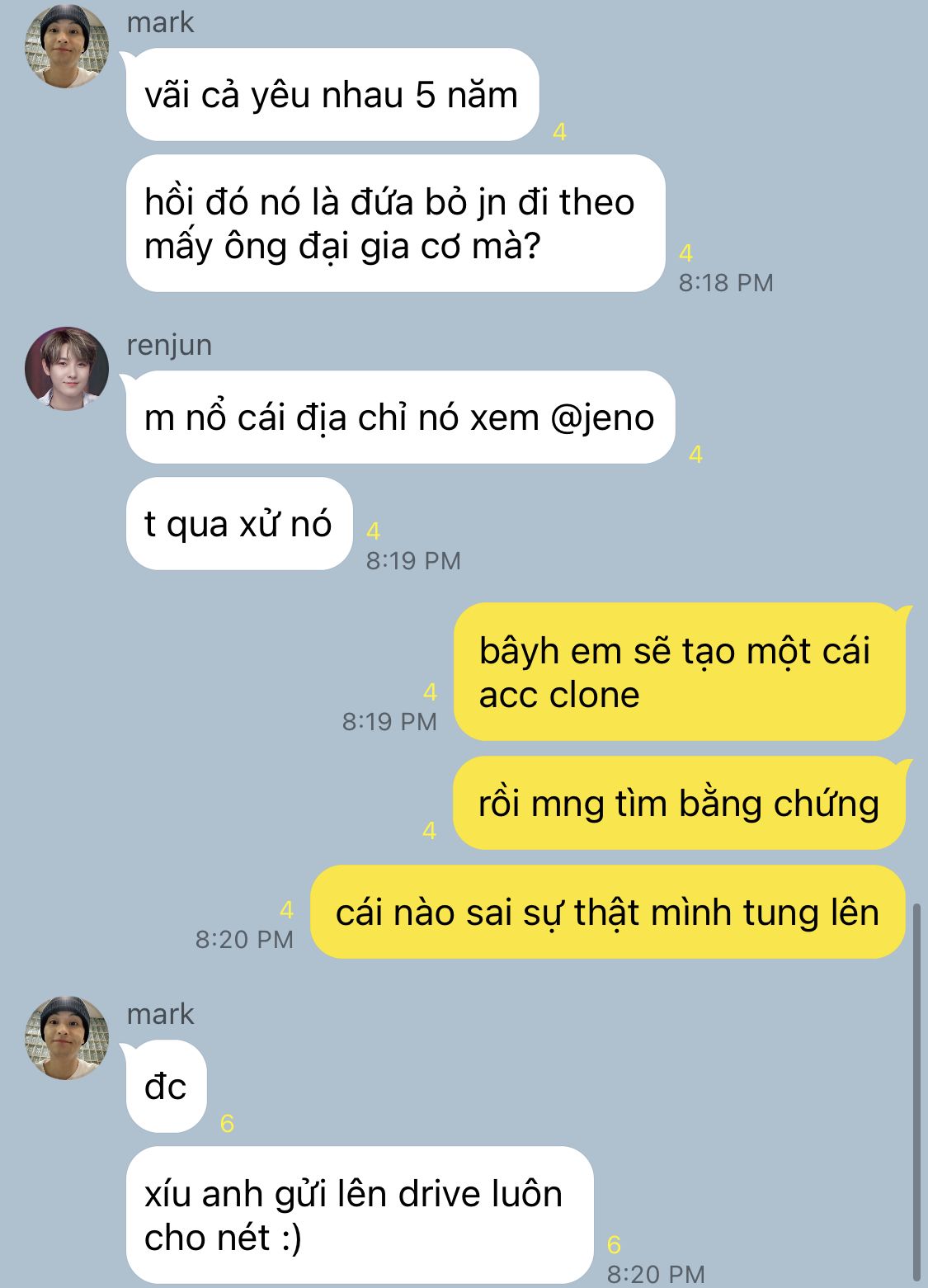Tap renjun's avatar photo
Screen dimensions: 928x1288
pos(67,368)
